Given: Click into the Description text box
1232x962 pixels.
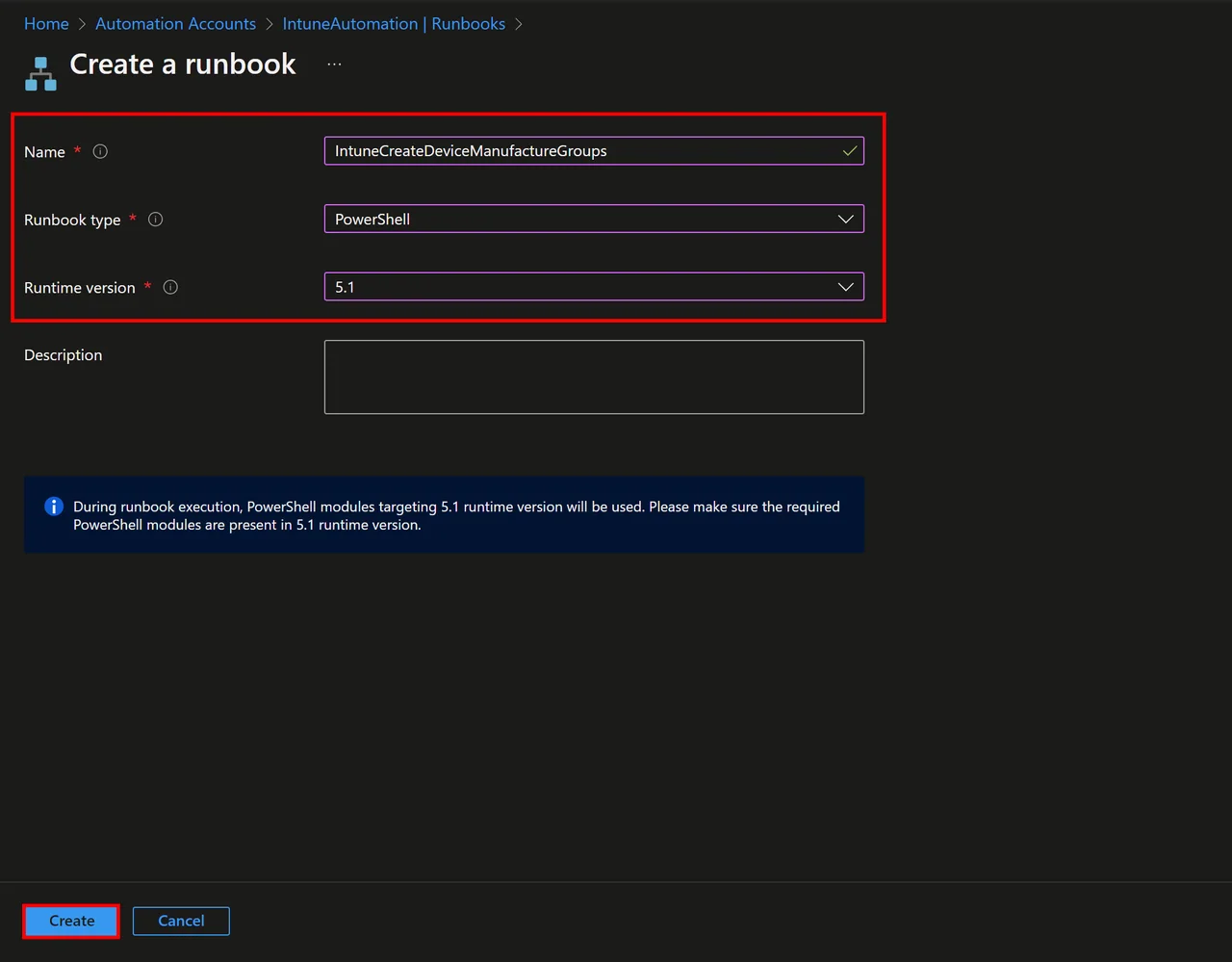Looking at the screenshot, I should [x=594, y=377].
